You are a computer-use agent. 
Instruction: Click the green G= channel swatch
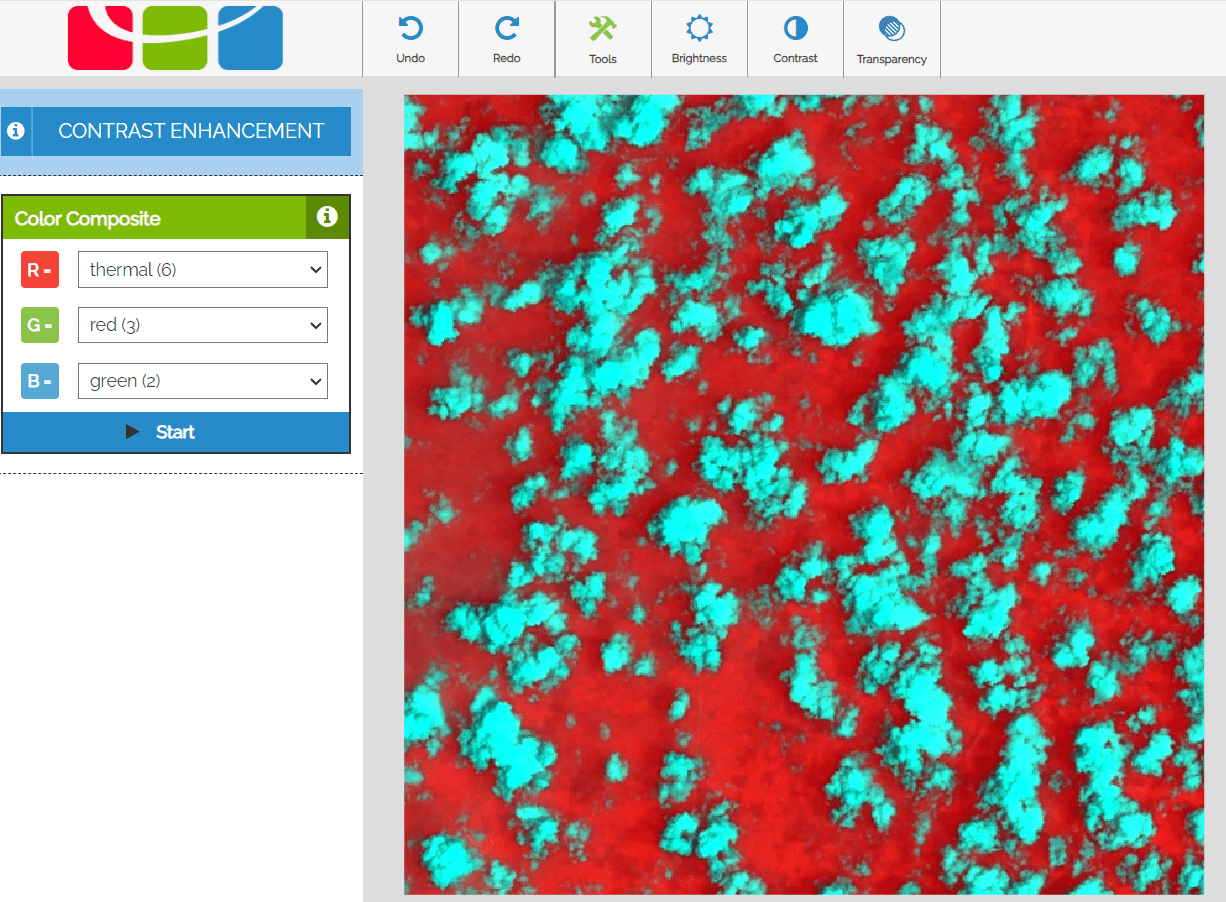40,326
